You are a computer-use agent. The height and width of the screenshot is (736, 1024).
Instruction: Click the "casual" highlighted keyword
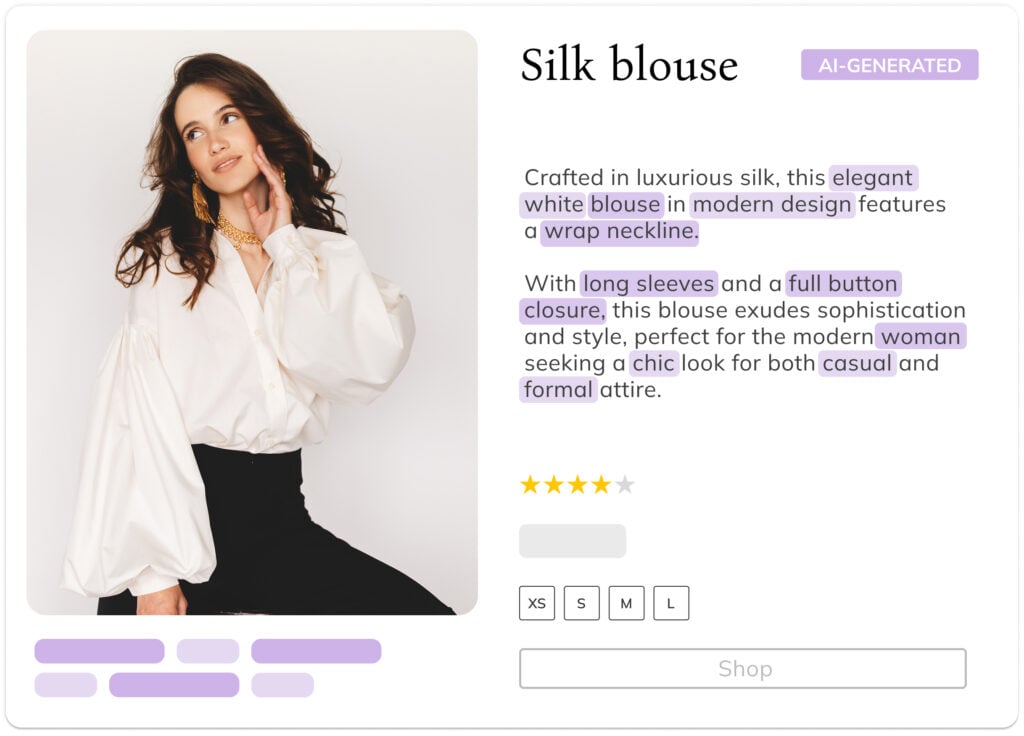click(x=857, y=363)
